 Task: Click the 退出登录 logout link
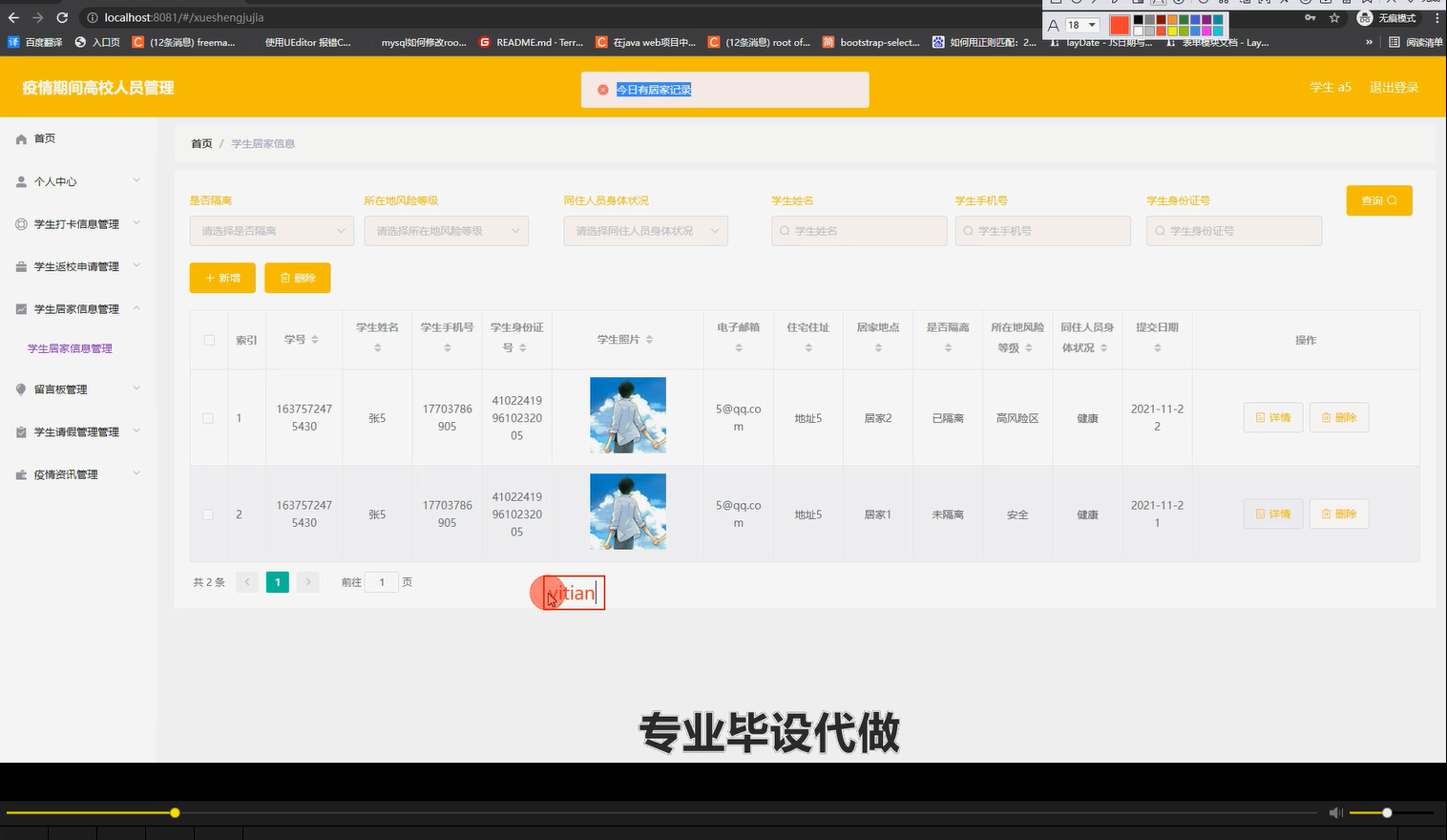(1394, 87)
